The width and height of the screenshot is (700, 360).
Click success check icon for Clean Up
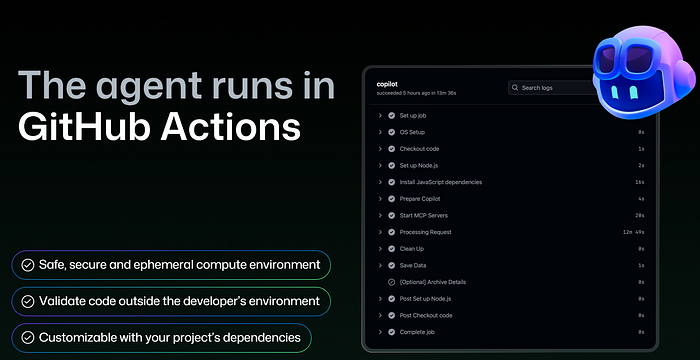pos(392,249)
